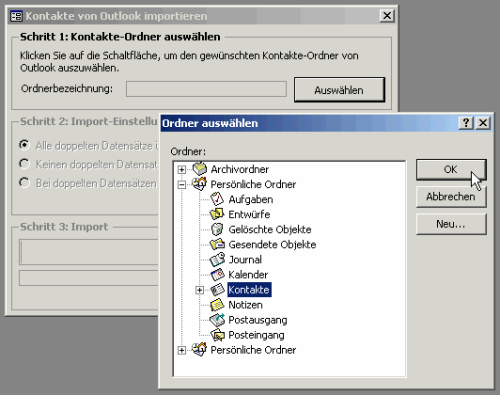
Task: Select the Kalender folder label
Action: [248, 275]
